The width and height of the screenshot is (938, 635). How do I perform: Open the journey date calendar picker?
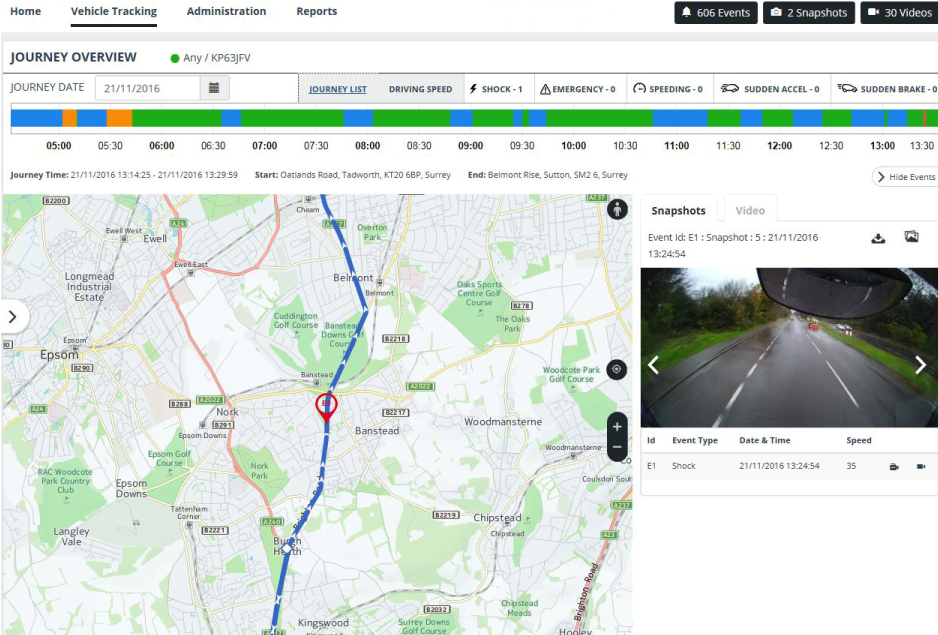[x=214, y=88]
